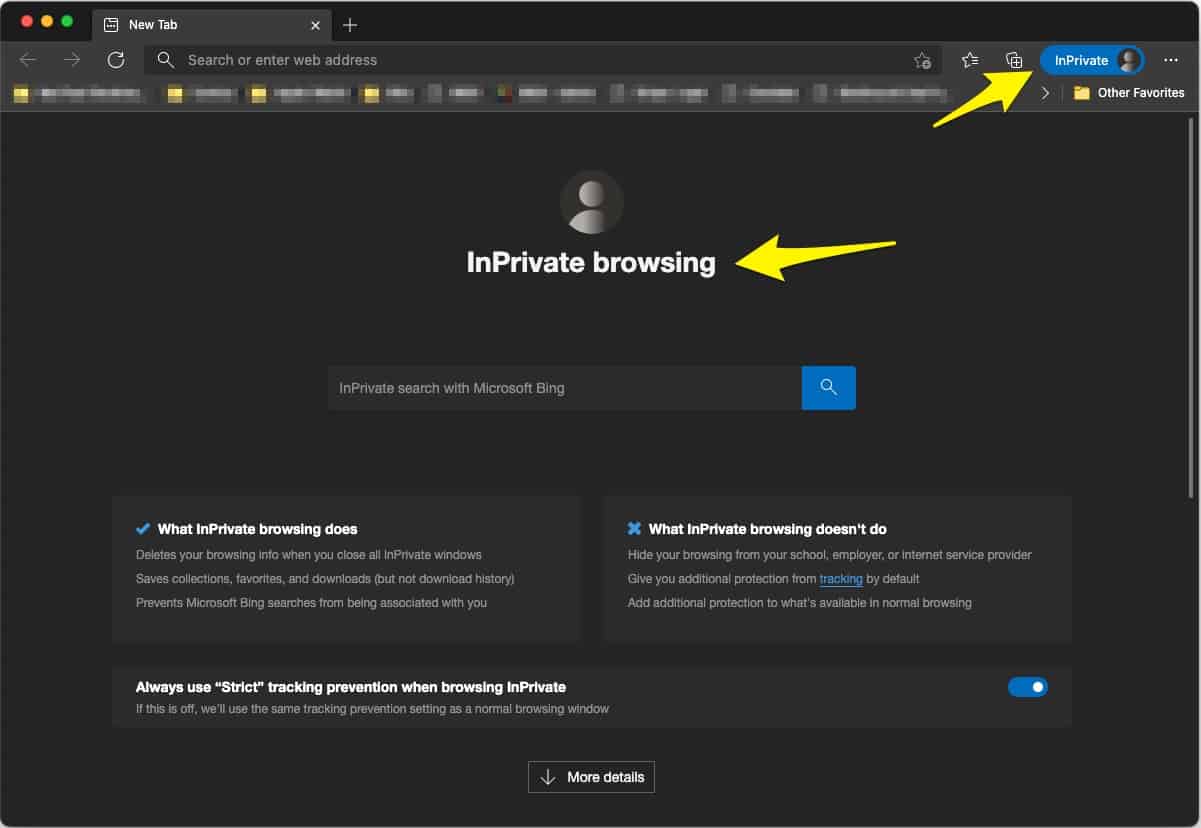Click the InPrivate browsing heading
This screenshot has width=1201, height=828.
point(591,262)
